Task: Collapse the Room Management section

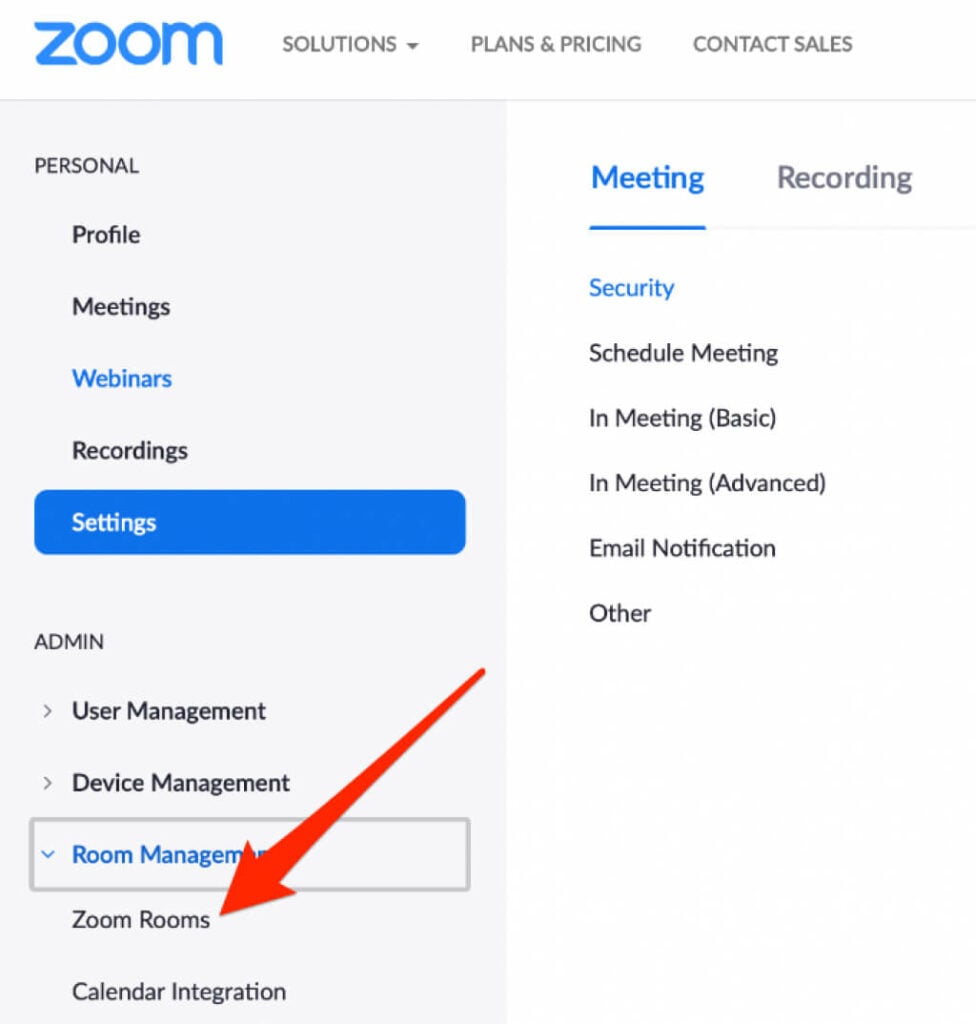Action: 250,854
